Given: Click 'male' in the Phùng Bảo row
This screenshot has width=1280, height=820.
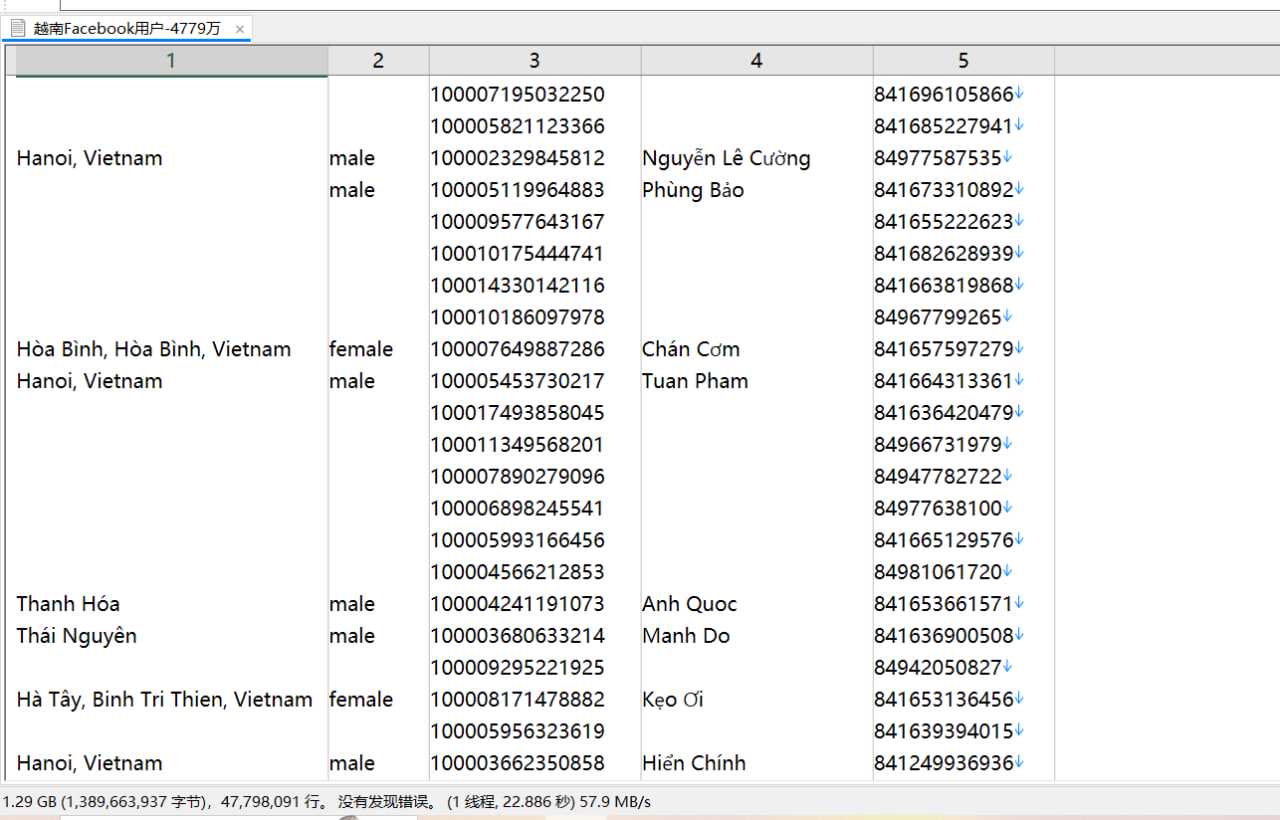Looking at the screenshot, I should [x=352, y=190].
